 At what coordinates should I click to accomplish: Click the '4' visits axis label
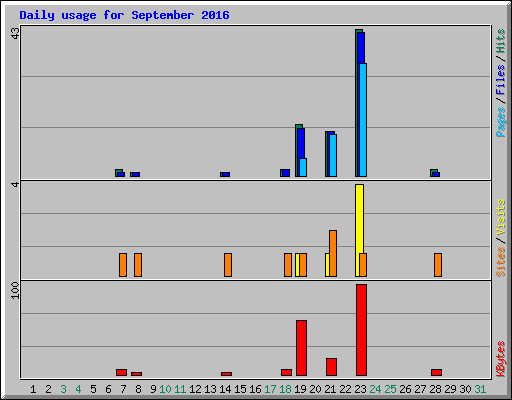pyautogui.click(x=15, y=184)
